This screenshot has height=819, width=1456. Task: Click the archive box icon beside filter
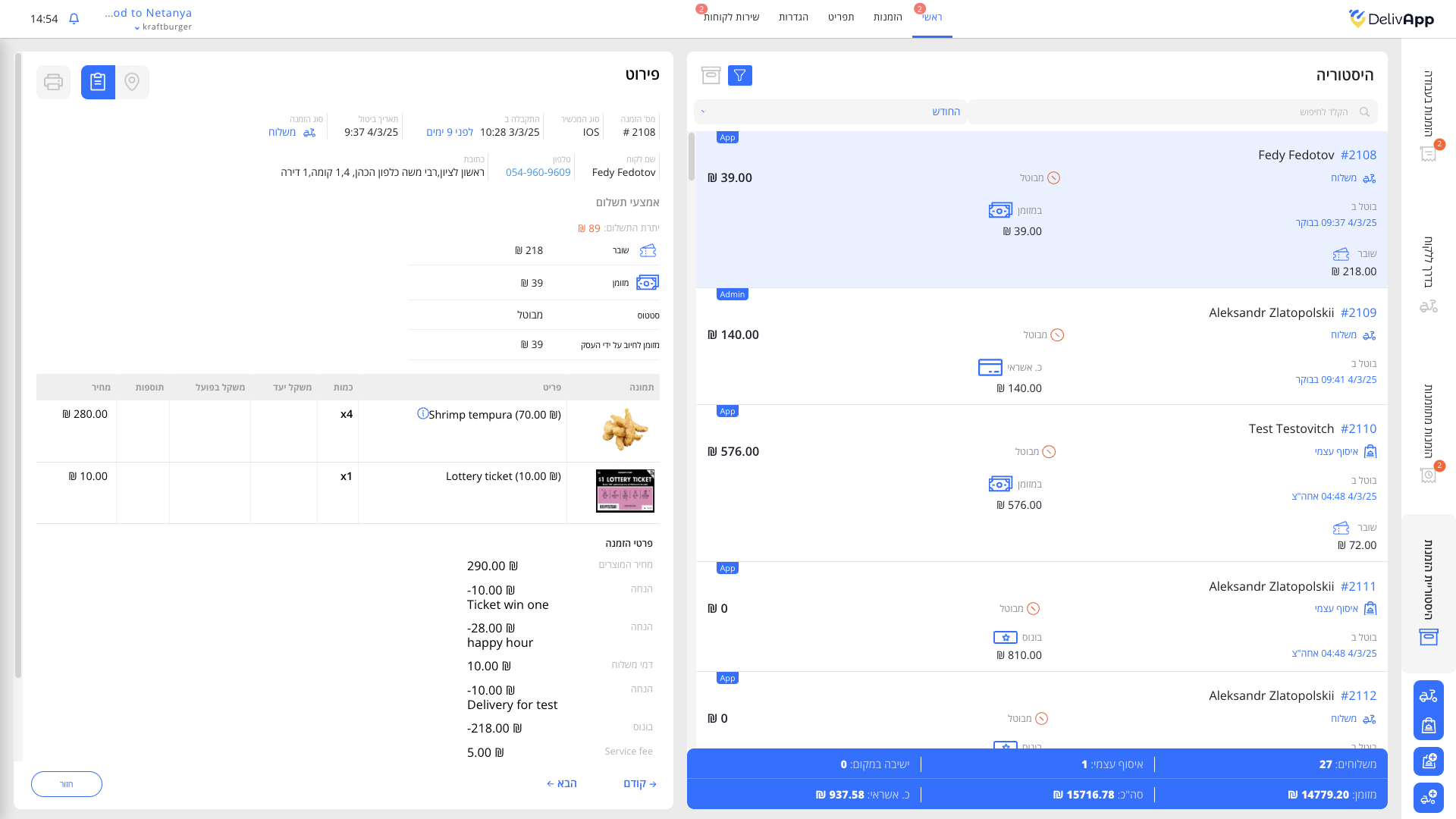(711, 75)
